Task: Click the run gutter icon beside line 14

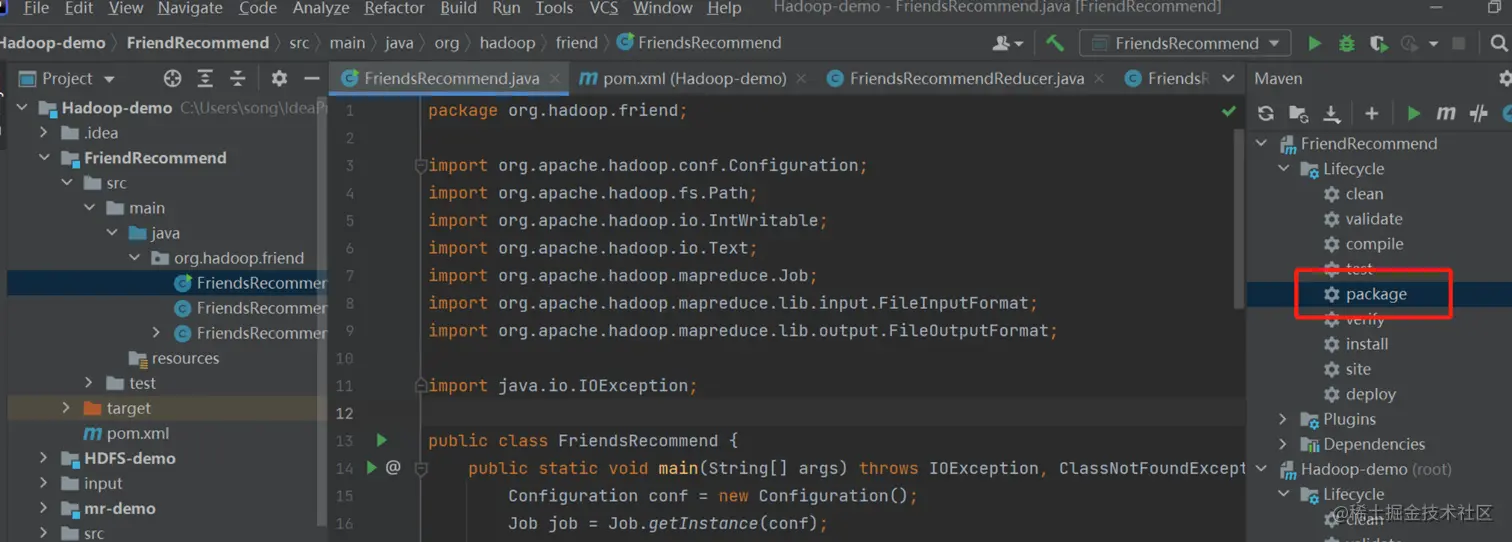Action: coord(371,467)
